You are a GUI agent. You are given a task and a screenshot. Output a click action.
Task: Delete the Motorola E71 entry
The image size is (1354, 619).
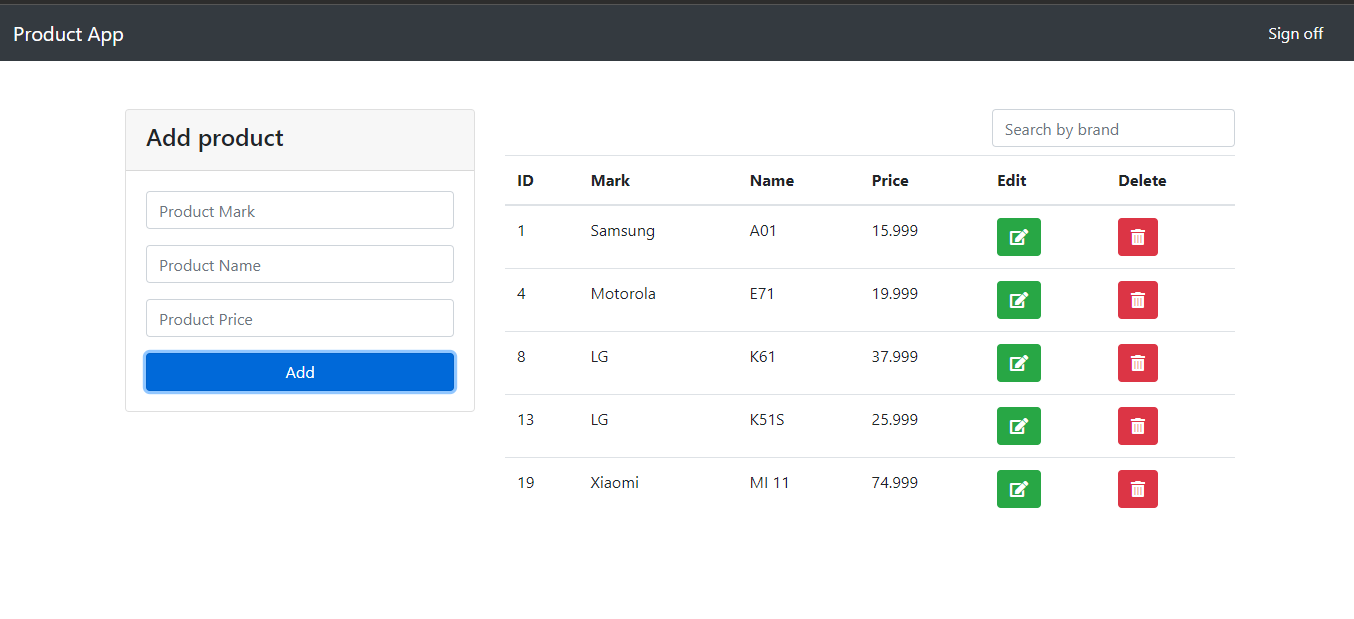tap(1137, 300)
